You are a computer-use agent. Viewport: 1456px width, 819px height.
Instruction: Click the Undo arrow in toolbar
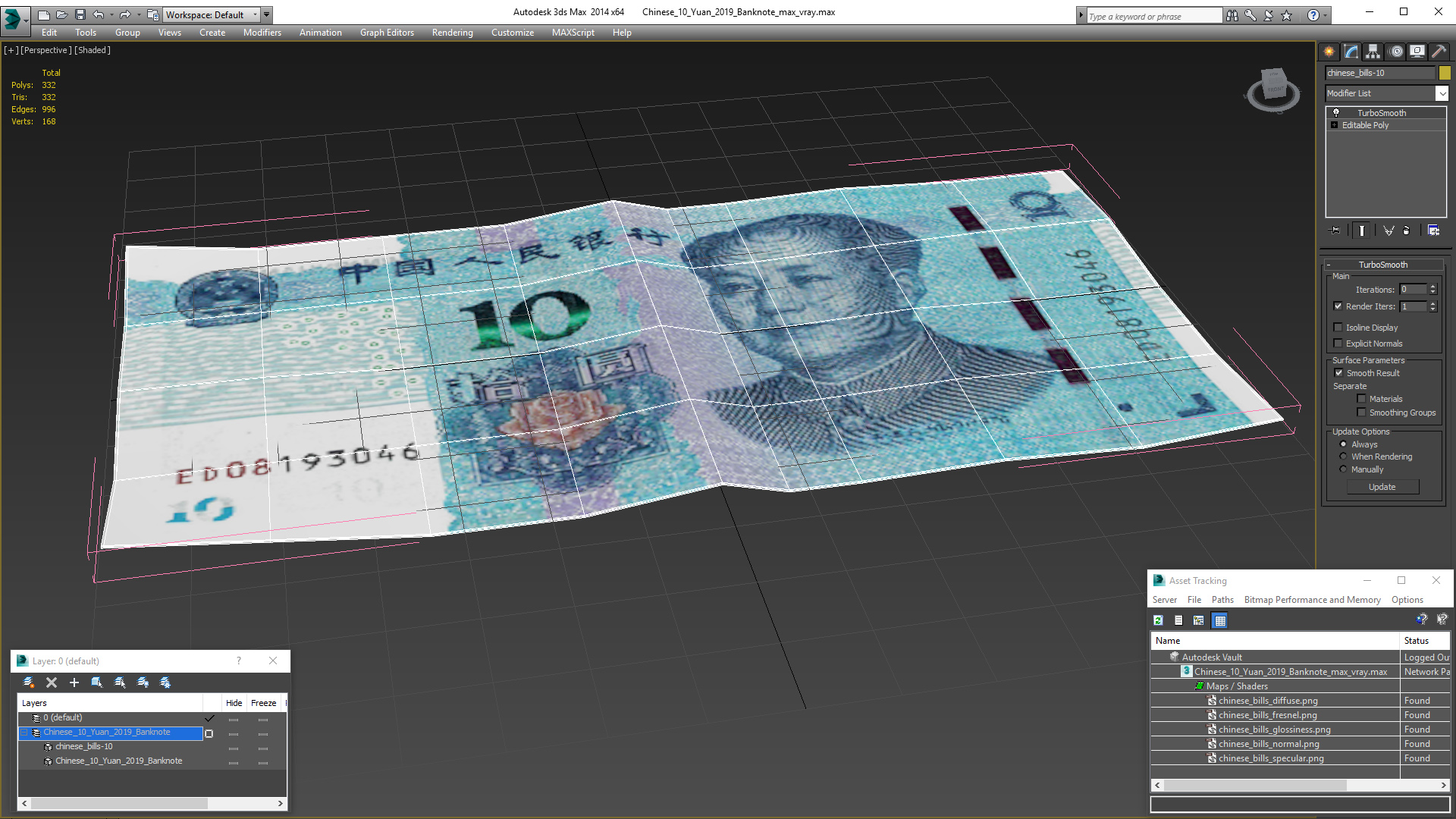99,14
